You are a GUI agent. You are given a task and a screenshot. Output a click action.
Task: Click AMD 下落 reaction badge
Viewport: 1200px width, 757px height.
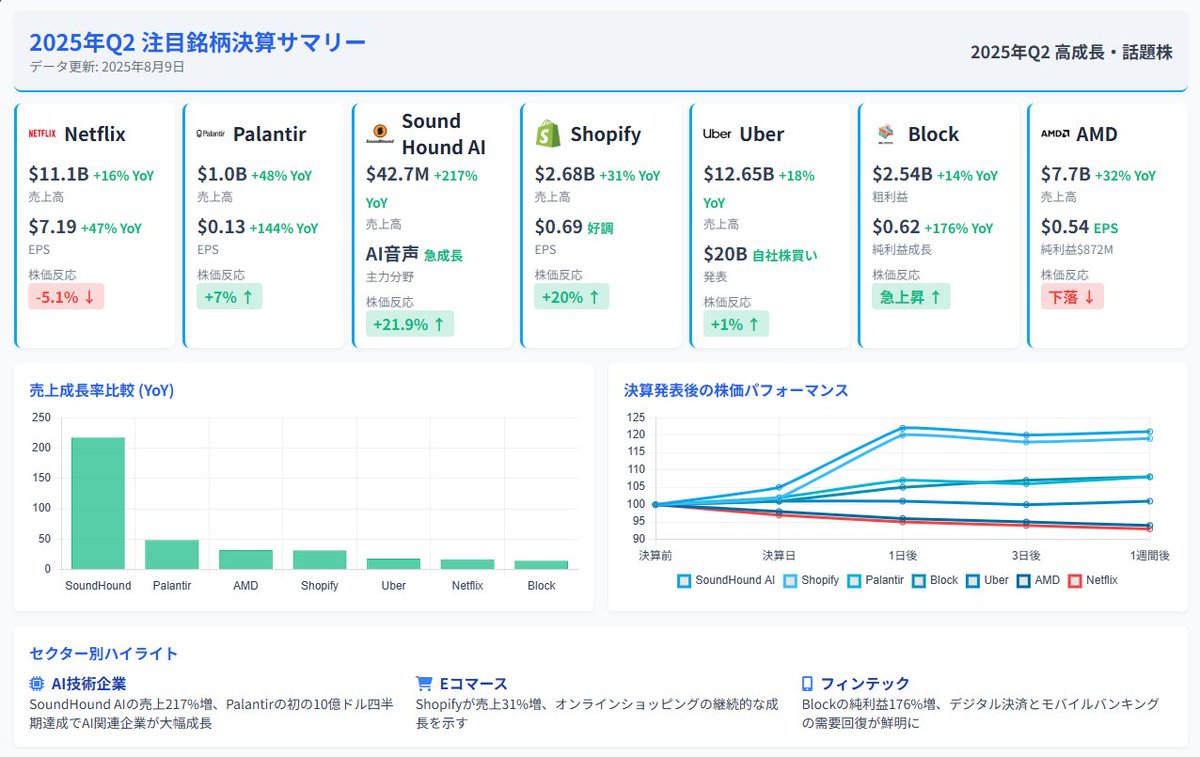coord(1072,297)
